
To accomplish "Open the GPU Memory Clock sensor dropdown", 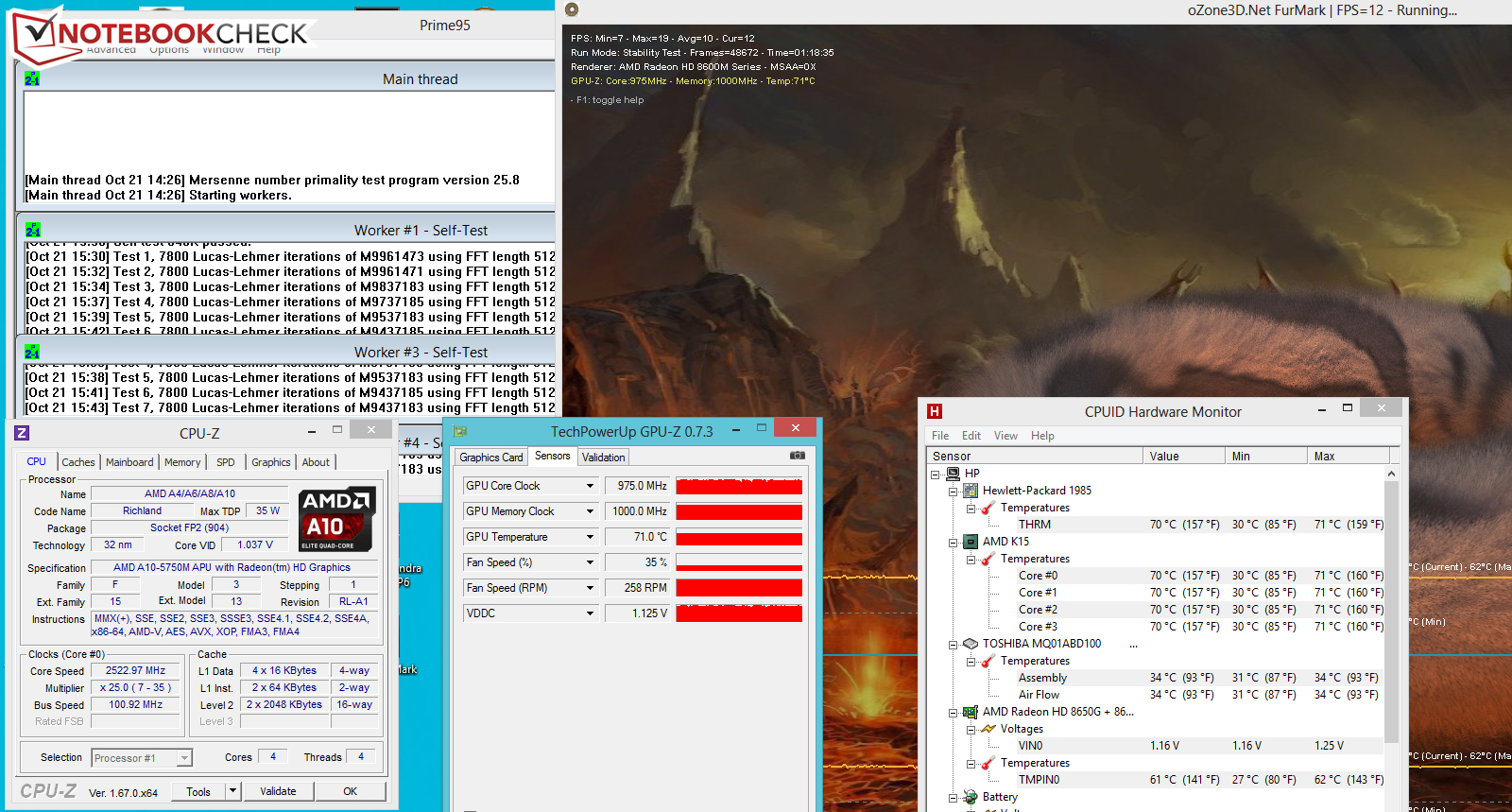I will 590,511.
